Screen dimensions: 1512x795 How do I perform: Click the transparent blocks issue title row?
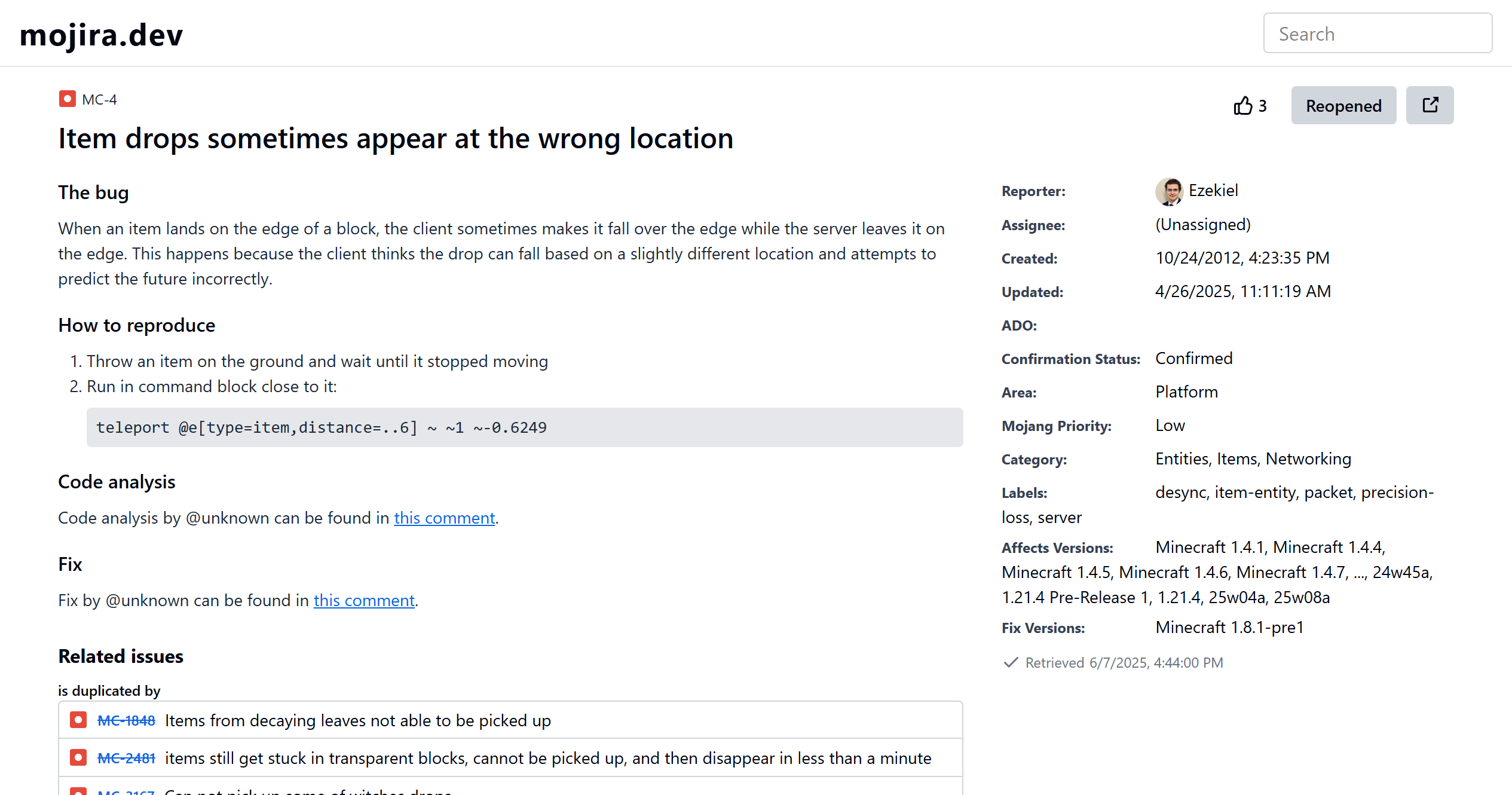point(547,759)
